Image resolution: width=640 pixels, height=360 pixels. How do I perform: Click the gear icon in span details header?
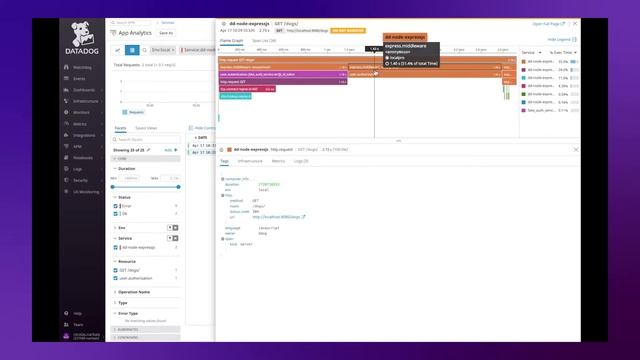222,150
